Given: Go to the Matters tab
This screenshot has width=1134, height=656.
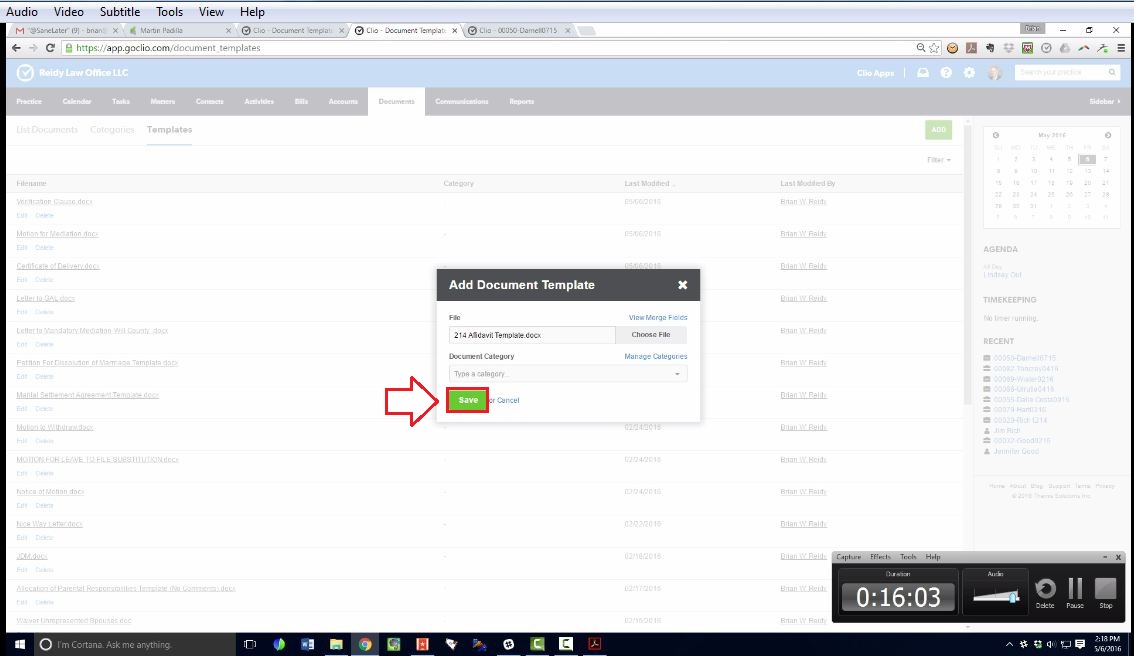Looking at the screenshot, I should (x=163, y=101).
